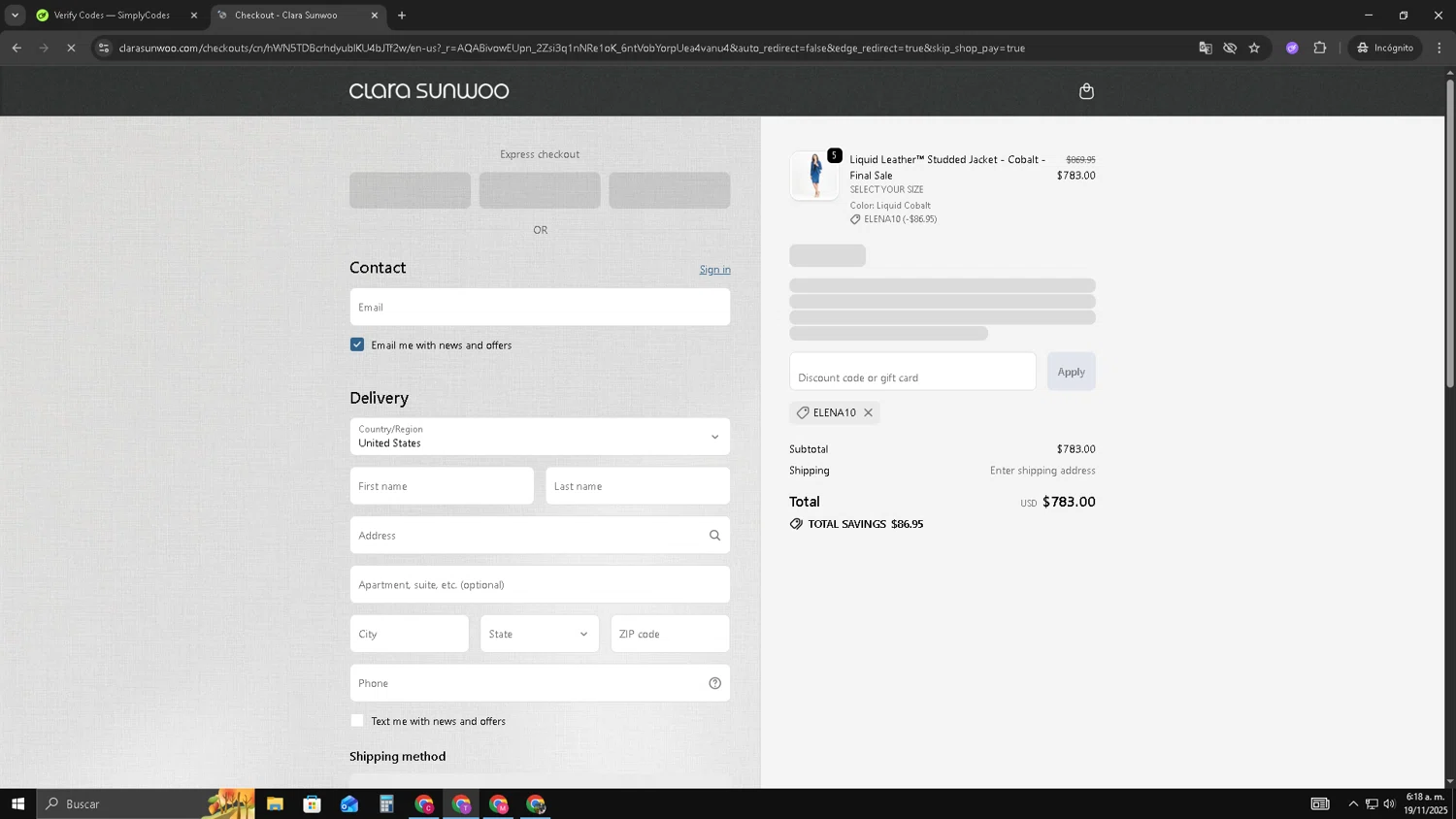Stop loading the page
The width and height of the screenshot is (1456, 819).
[x=71, y=48]
